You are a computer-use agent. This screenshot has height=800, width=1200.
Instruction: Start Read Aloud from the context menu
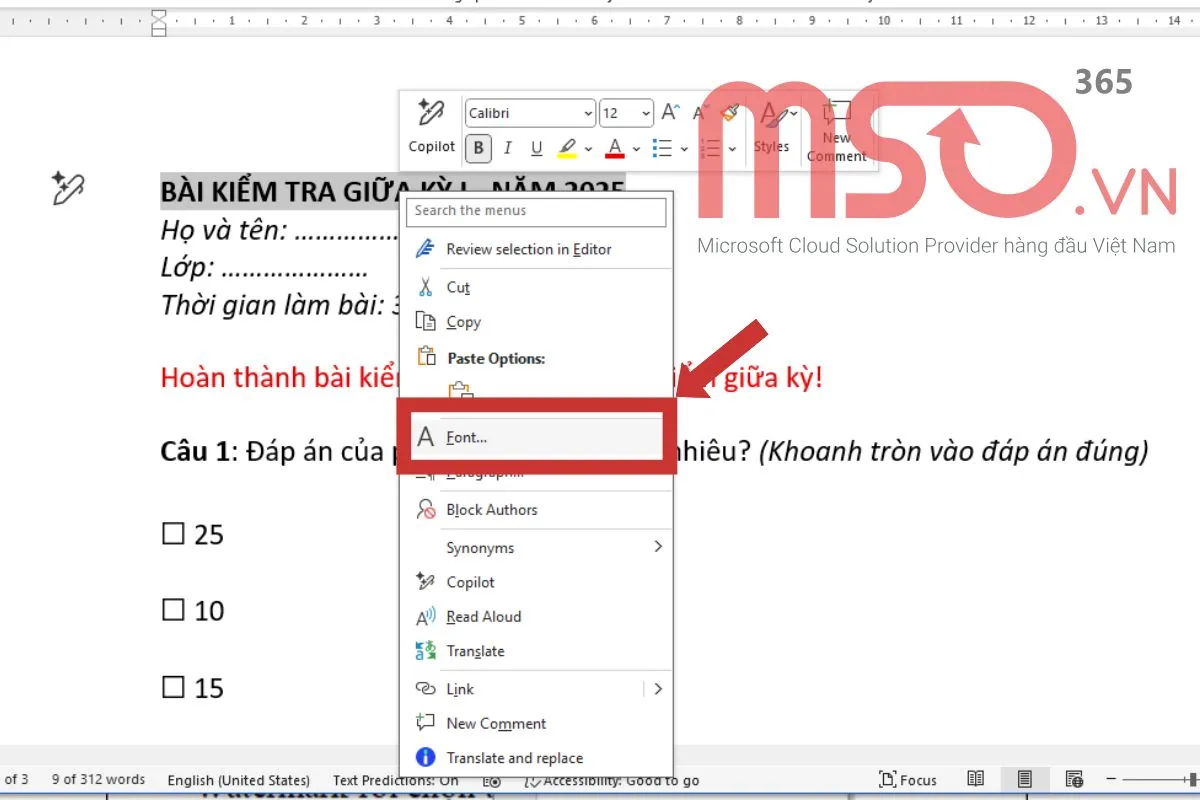coord(484,616)
